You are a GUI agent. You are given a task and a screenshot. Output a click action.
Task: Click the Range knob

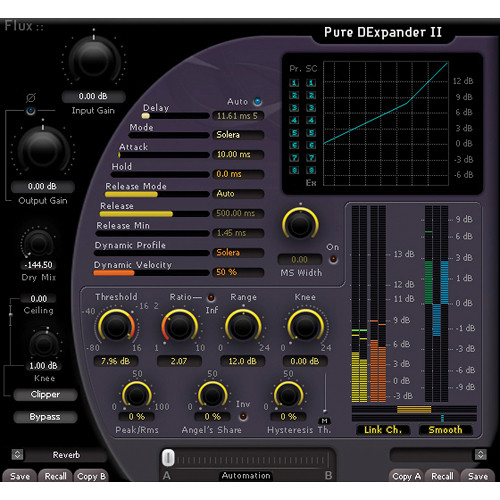pyautogui.click(x=243, y=327)
